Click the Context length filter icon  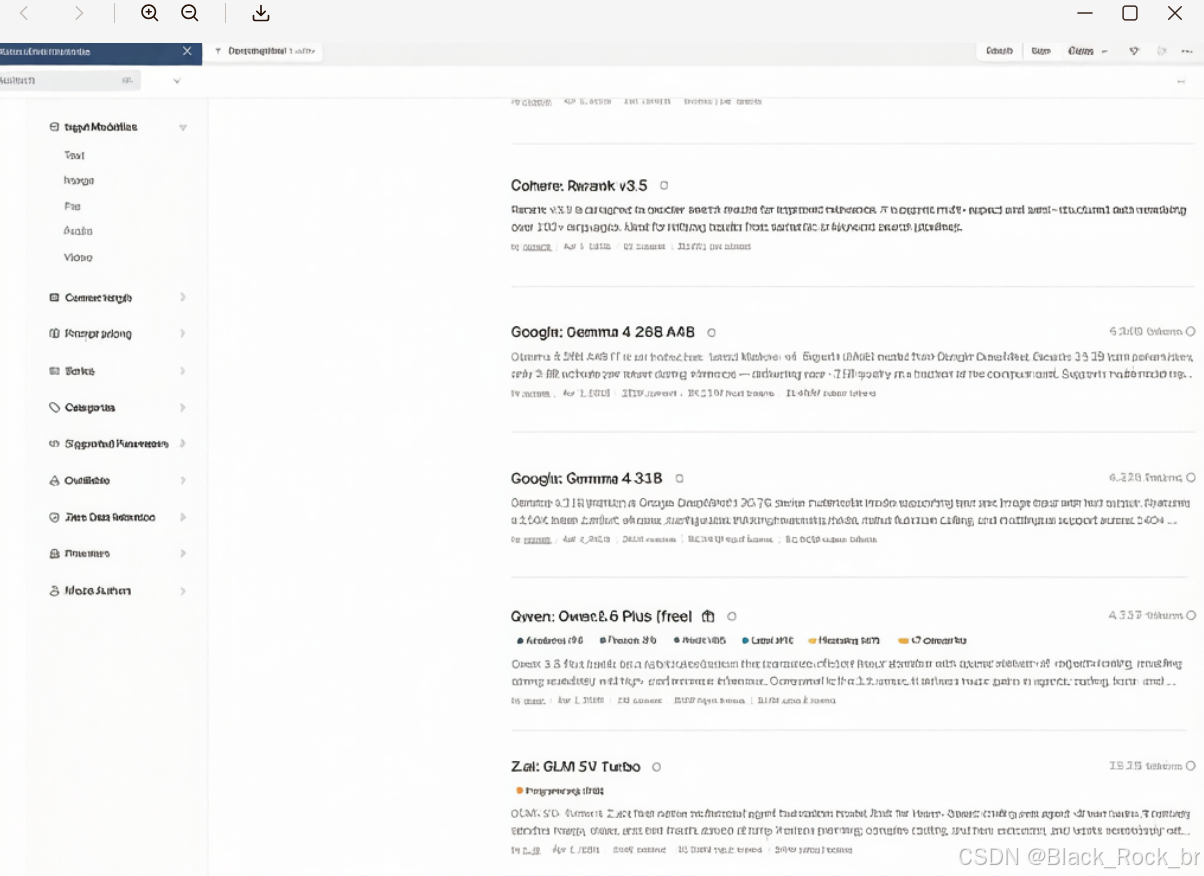tap(55, 297)
